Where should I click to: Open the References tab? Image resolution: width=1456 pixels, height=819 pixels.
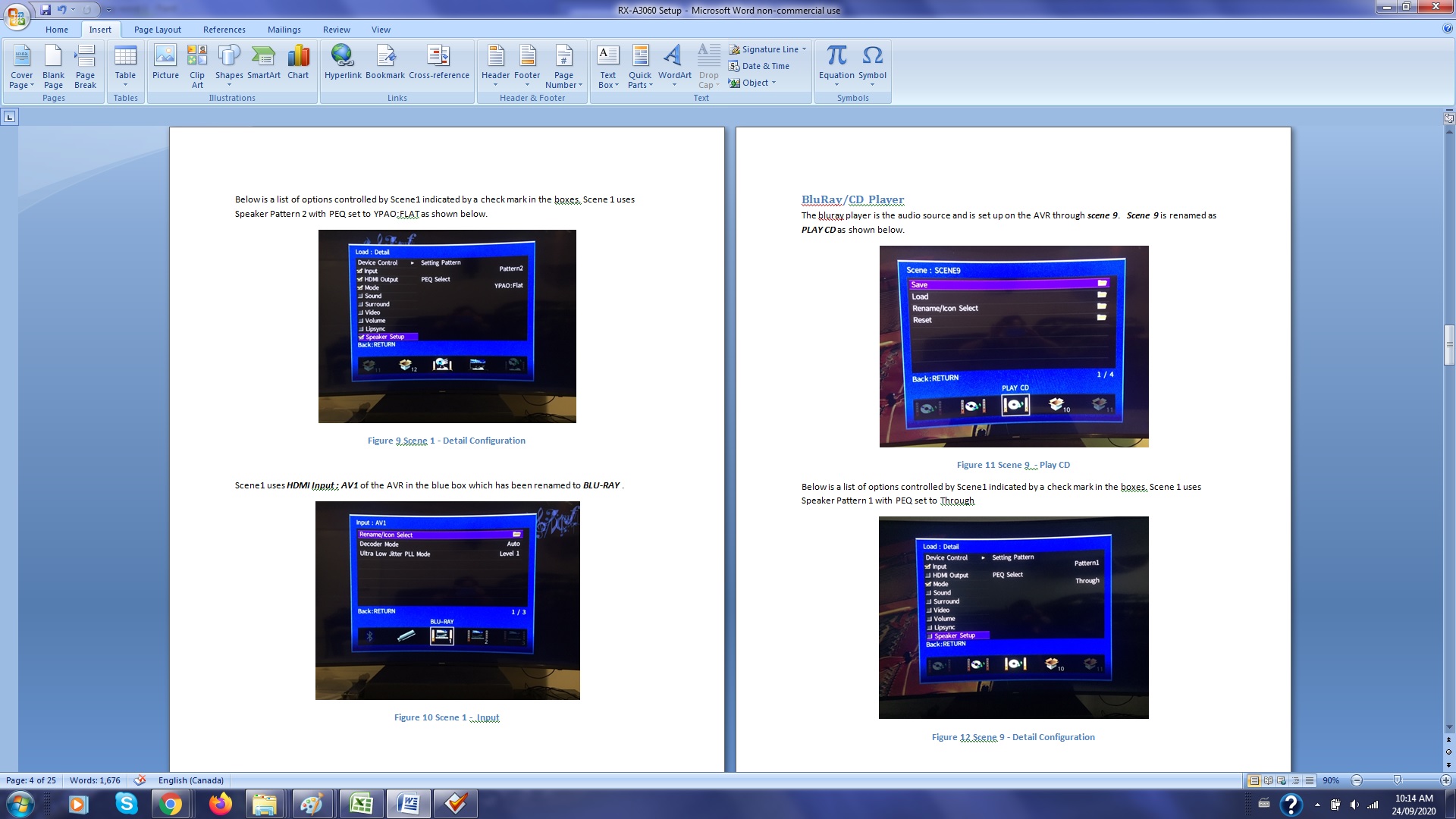[x=224, y=30]
